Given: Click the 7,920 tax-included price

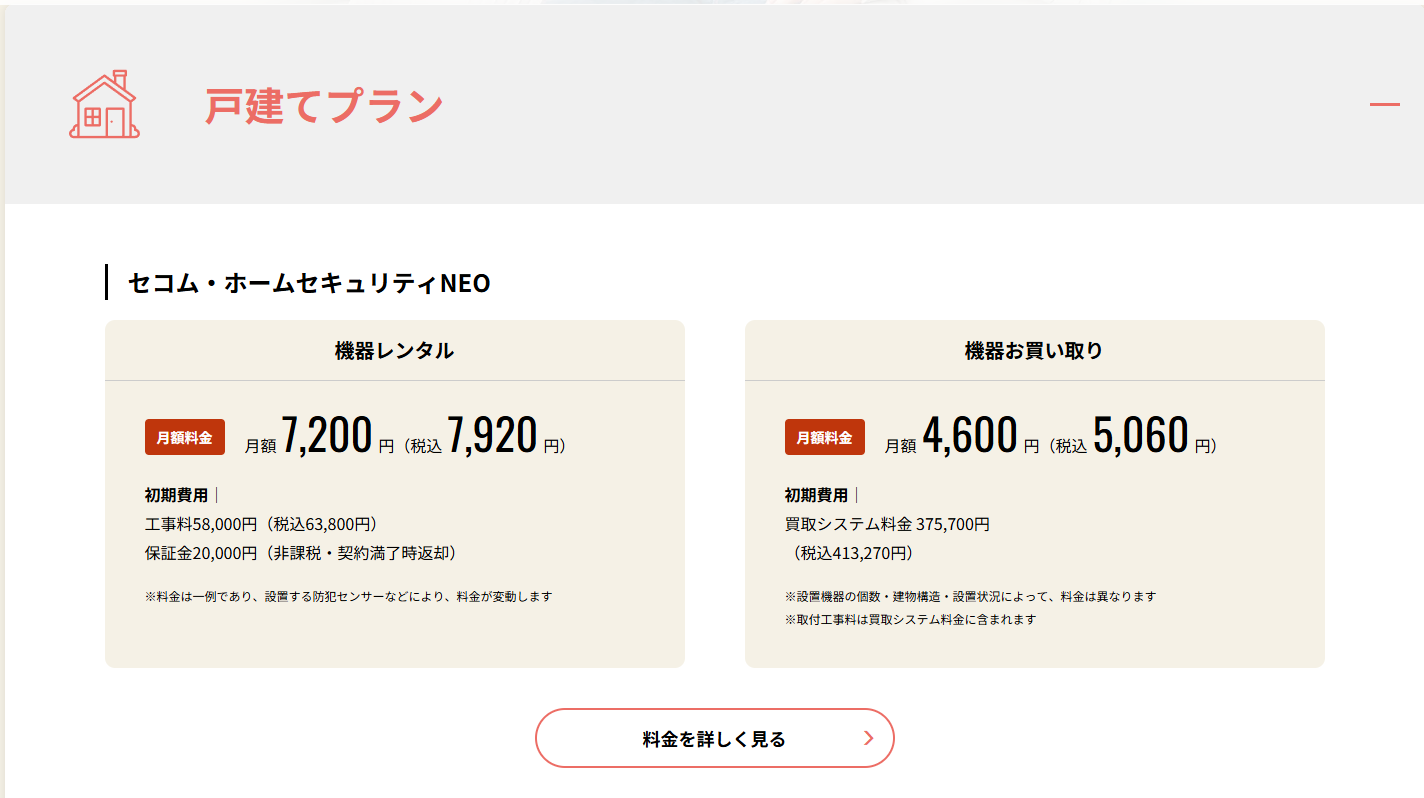Looking at the screenshot, I should pyautogui.click(x=492, y=436).
